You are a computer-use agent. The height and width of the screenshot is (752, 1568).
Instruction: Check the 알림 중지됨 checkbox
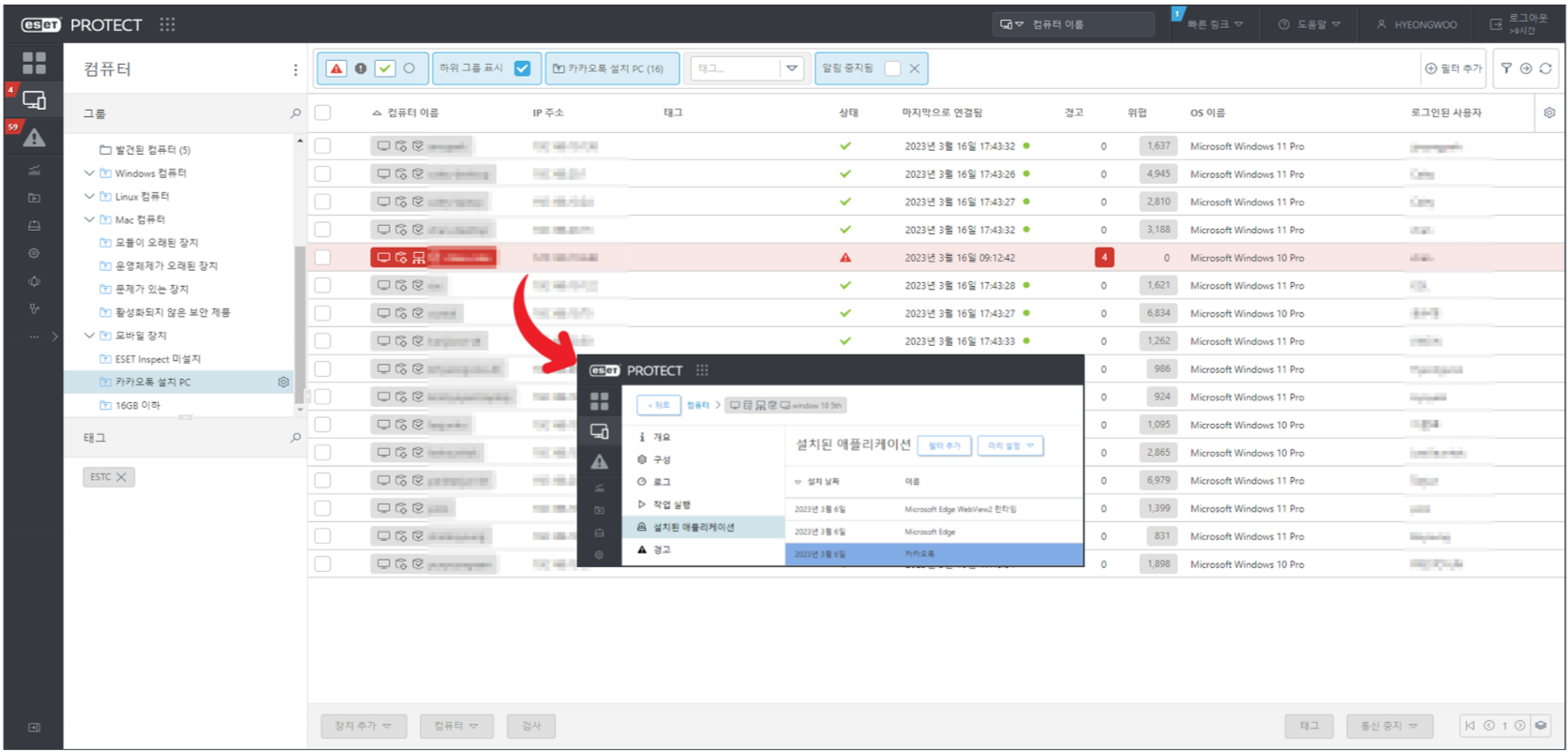point(892,68)
